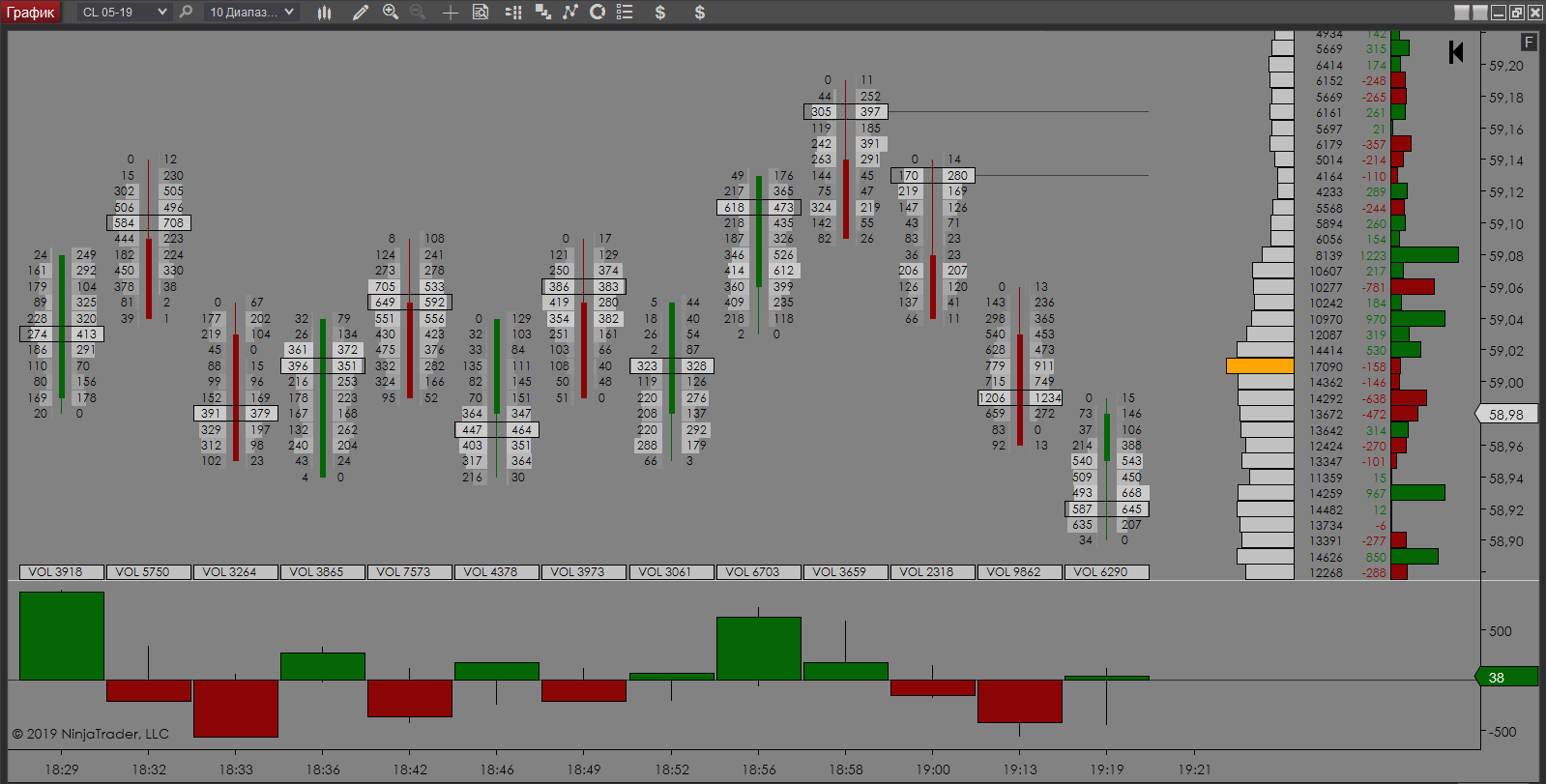Open the pencil drawing tools menu

[361, 13]
